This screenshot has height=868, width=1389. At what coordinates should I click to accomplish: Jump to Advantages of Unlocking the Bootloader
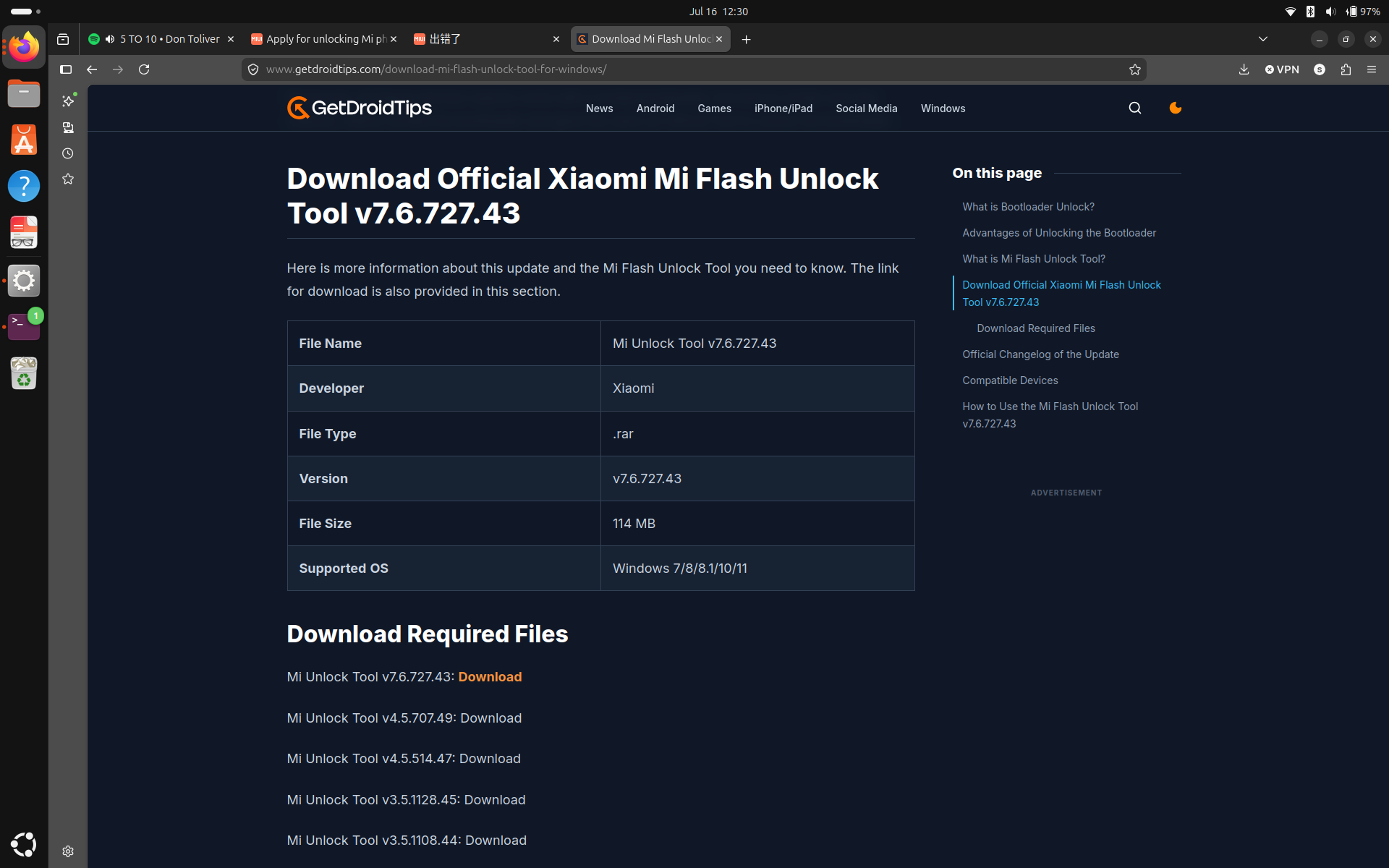click(1059, 233)
